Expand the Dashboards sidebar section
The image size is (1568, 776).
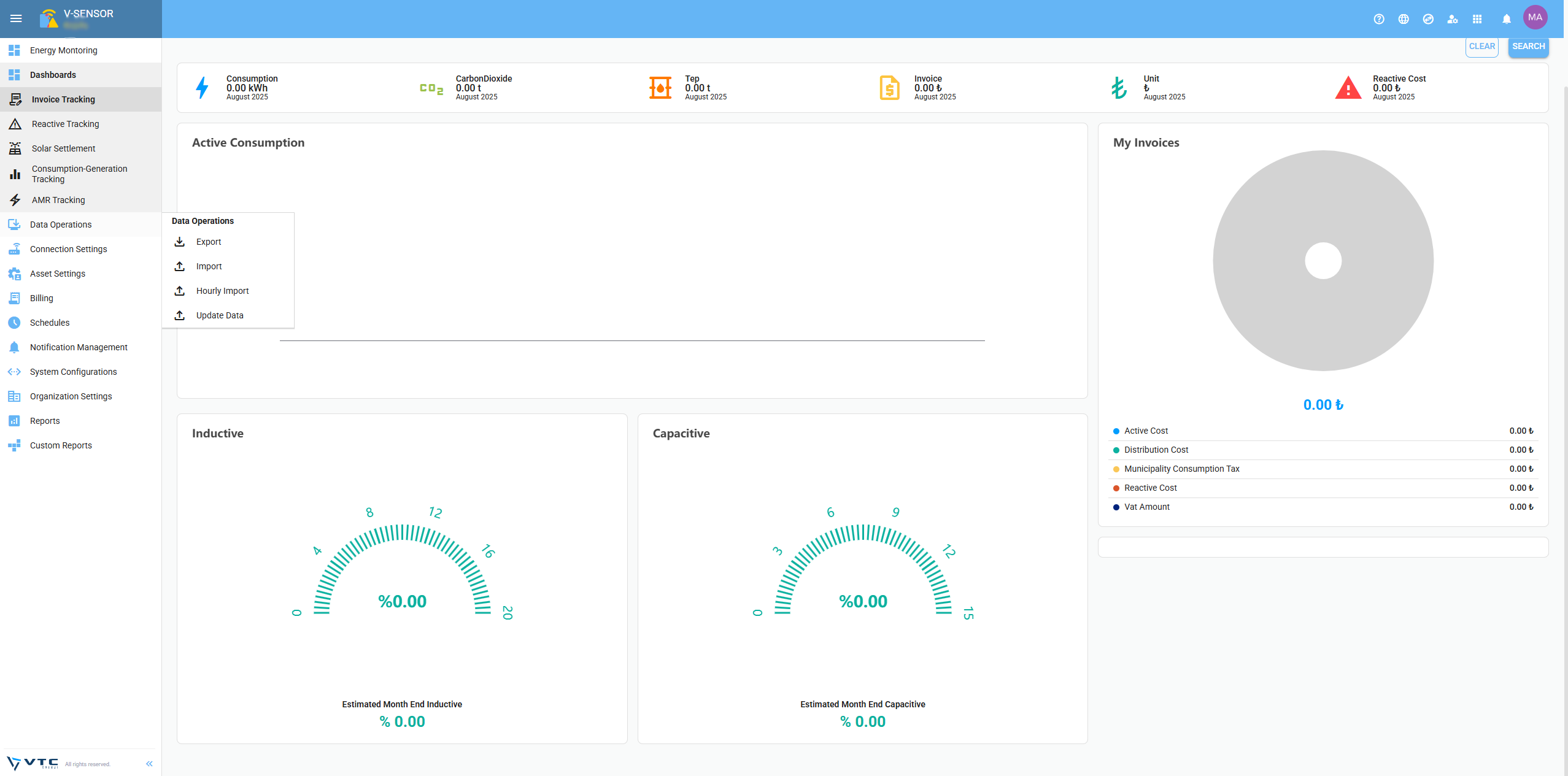[x=53, y=75]
